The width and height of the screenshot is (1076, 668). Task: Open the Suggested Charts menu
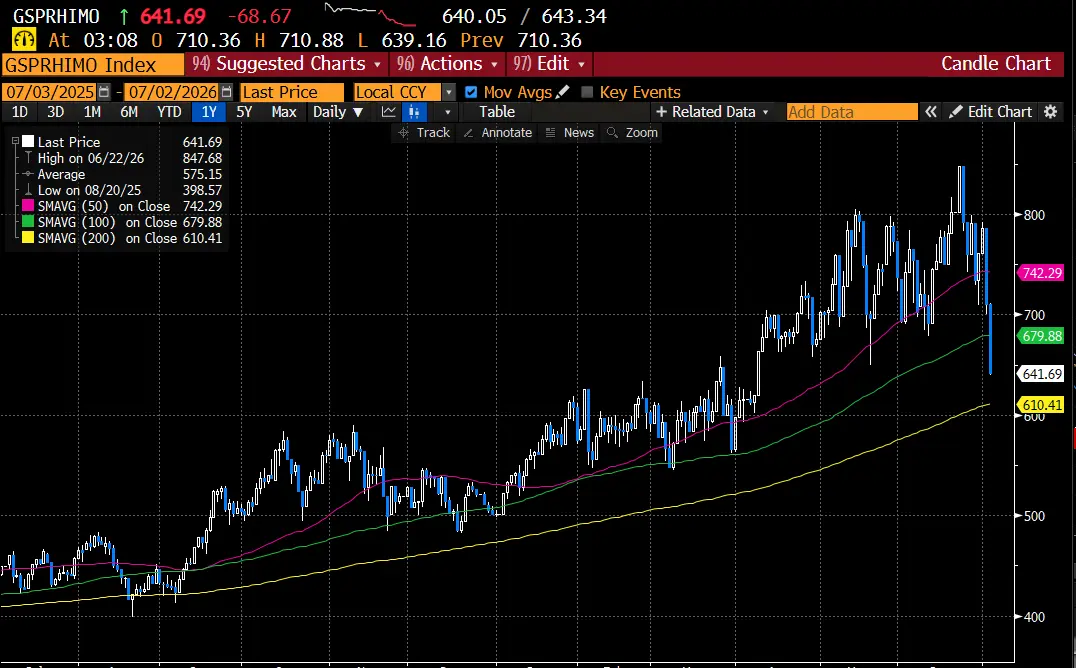(287, 64)
